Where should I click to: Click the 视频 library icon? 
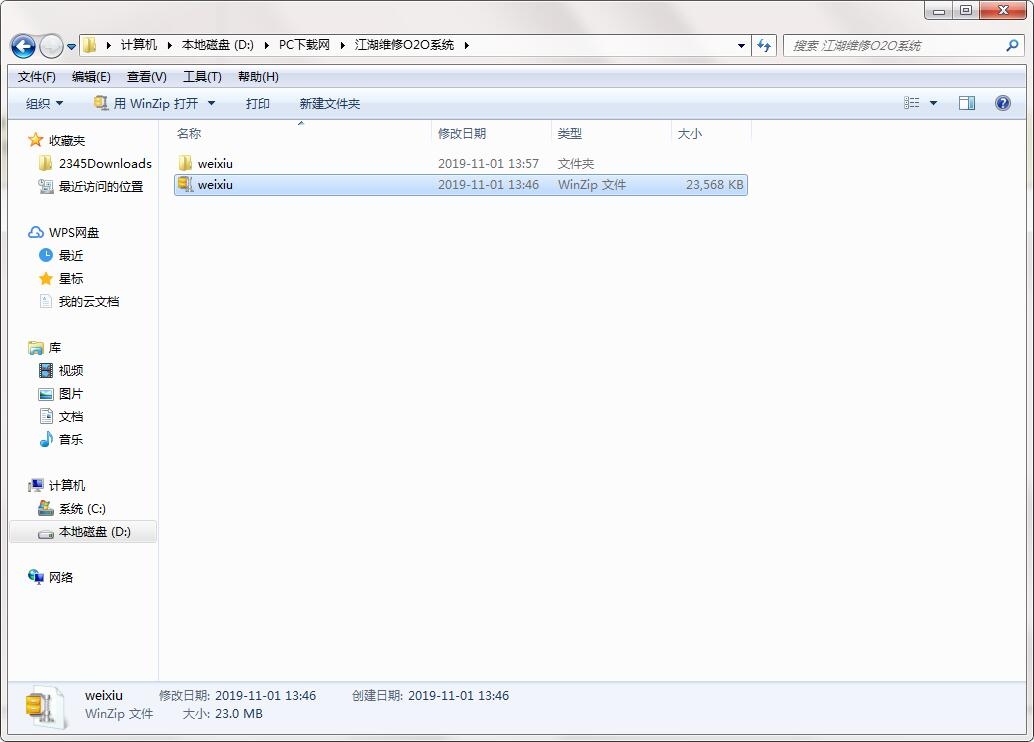46,371
